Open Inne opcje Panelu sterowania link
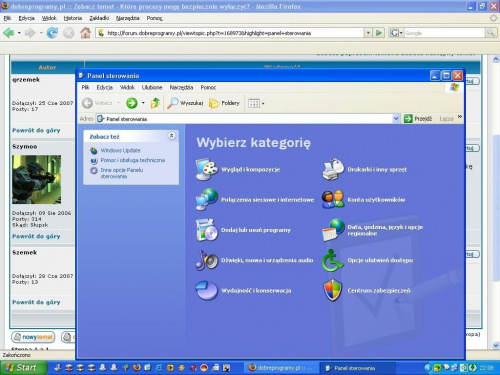This screenshot has width=500, height=375. [x=122, y=173]
